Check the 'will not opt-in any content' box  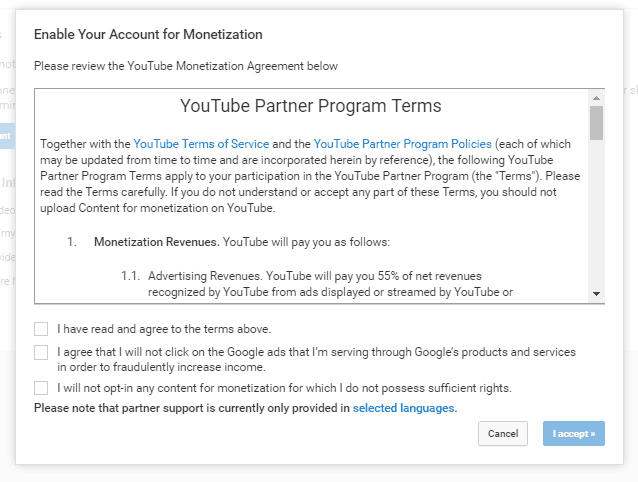click(x=41, y=388)
